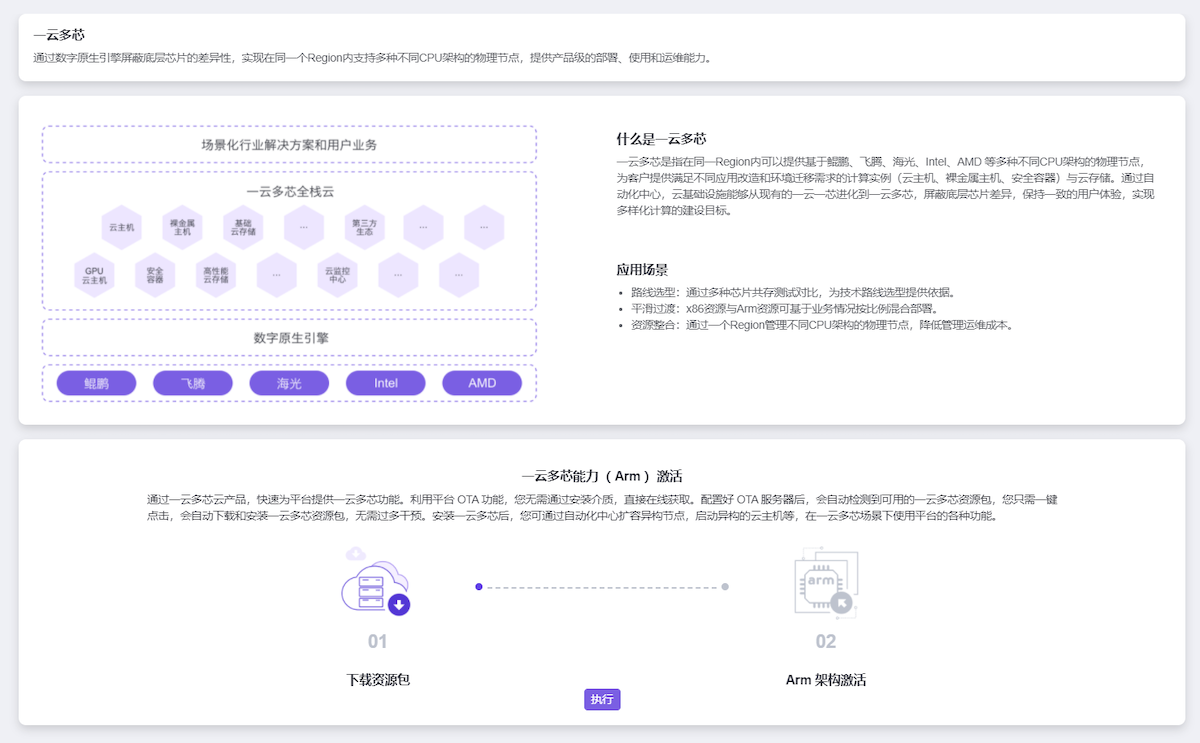Select the 鲲鹏 chip pill
Viewport: 1200px width, 743px height.
(x=96, y=383)
